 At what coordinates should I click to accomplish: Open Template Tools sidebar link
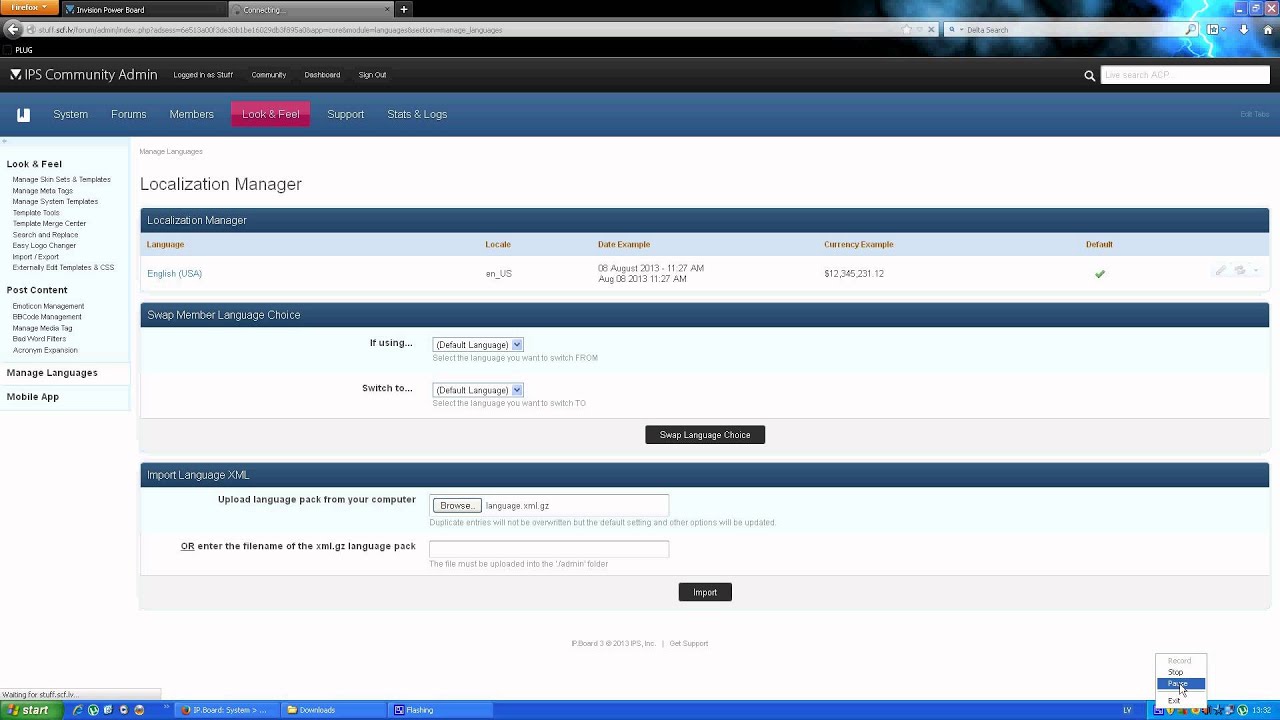(x=36, y=213)
